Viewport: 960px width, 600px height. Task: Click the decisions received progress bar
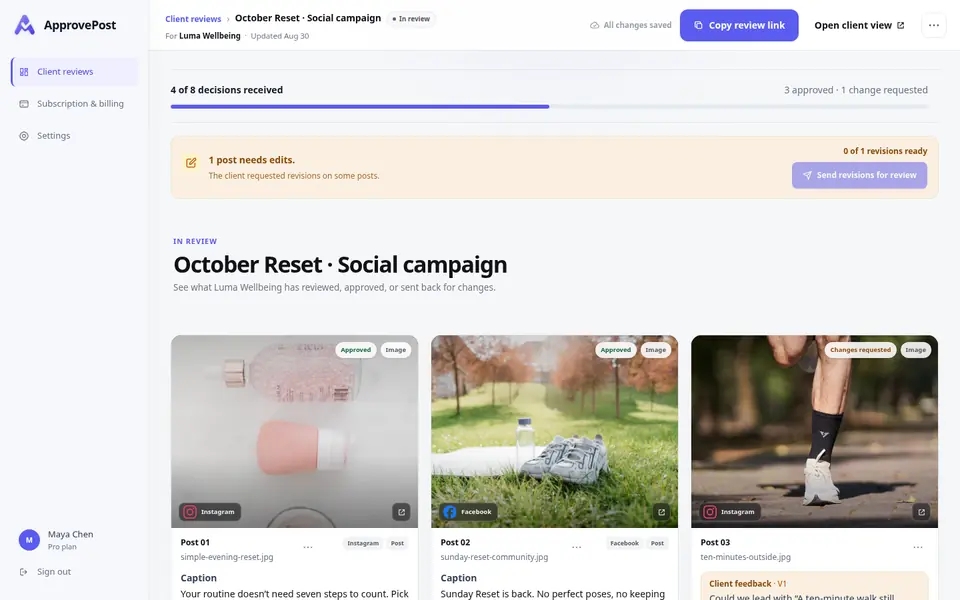pos(549,107)
